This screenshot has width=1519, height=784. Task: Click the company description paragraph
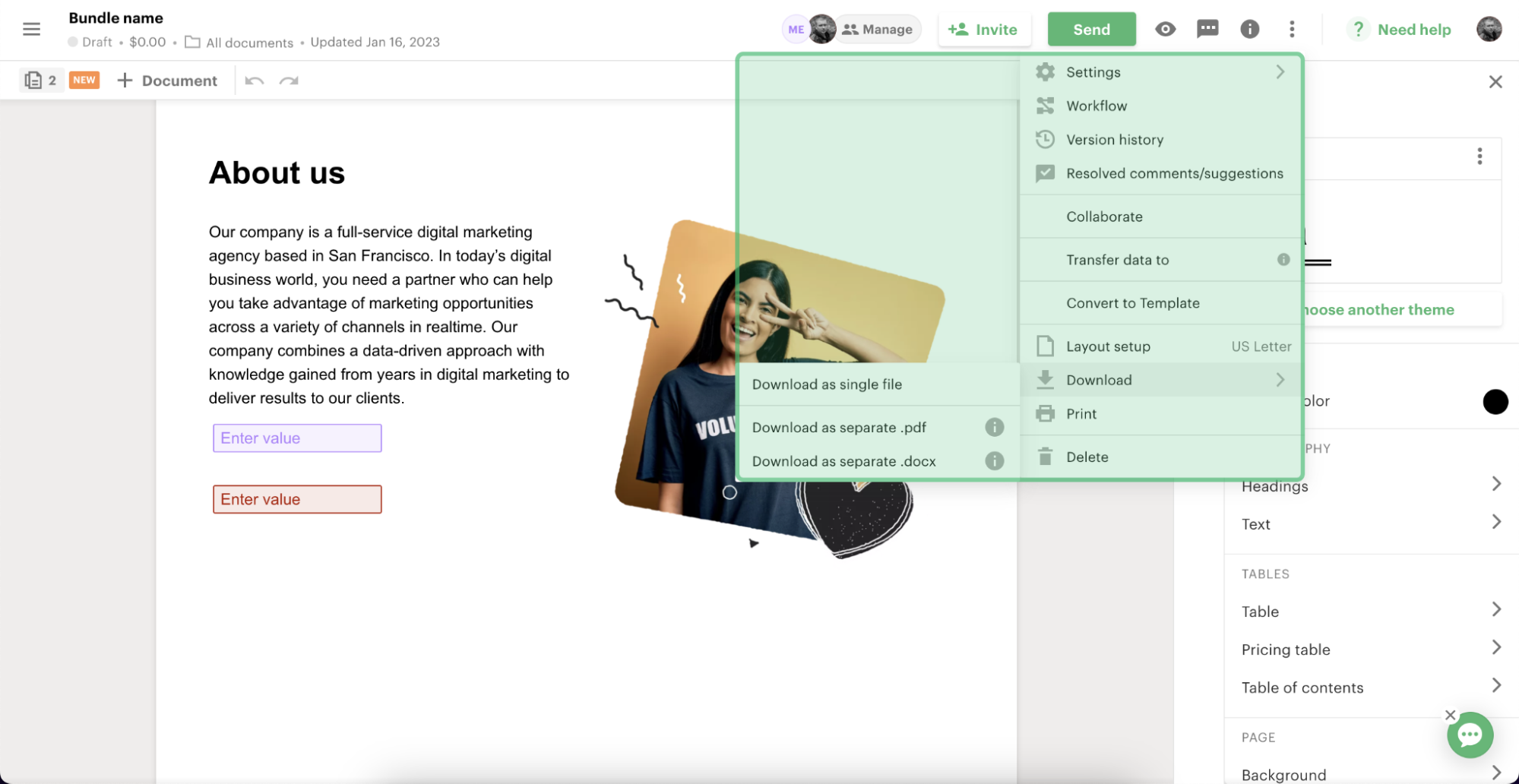[x=390, y=315]
